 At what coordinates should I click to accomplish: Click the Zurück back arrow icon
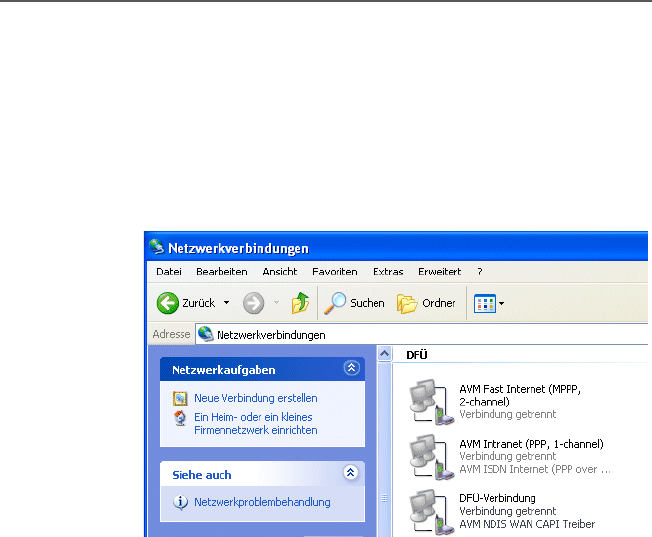[x=168, y=303]
